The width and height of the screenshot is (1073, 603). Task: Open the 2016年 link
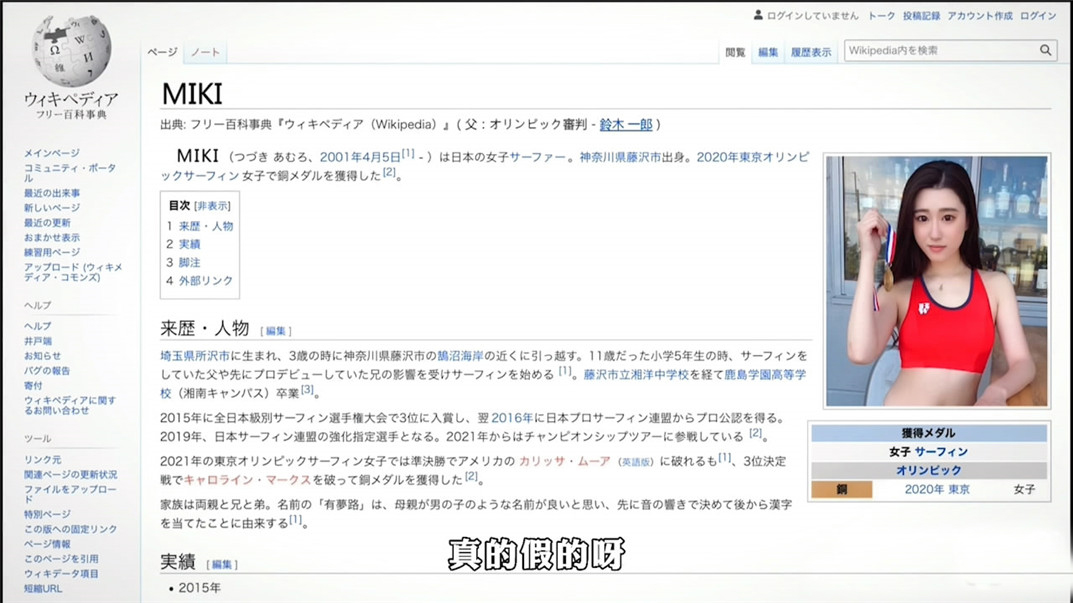tap(511, 418)
